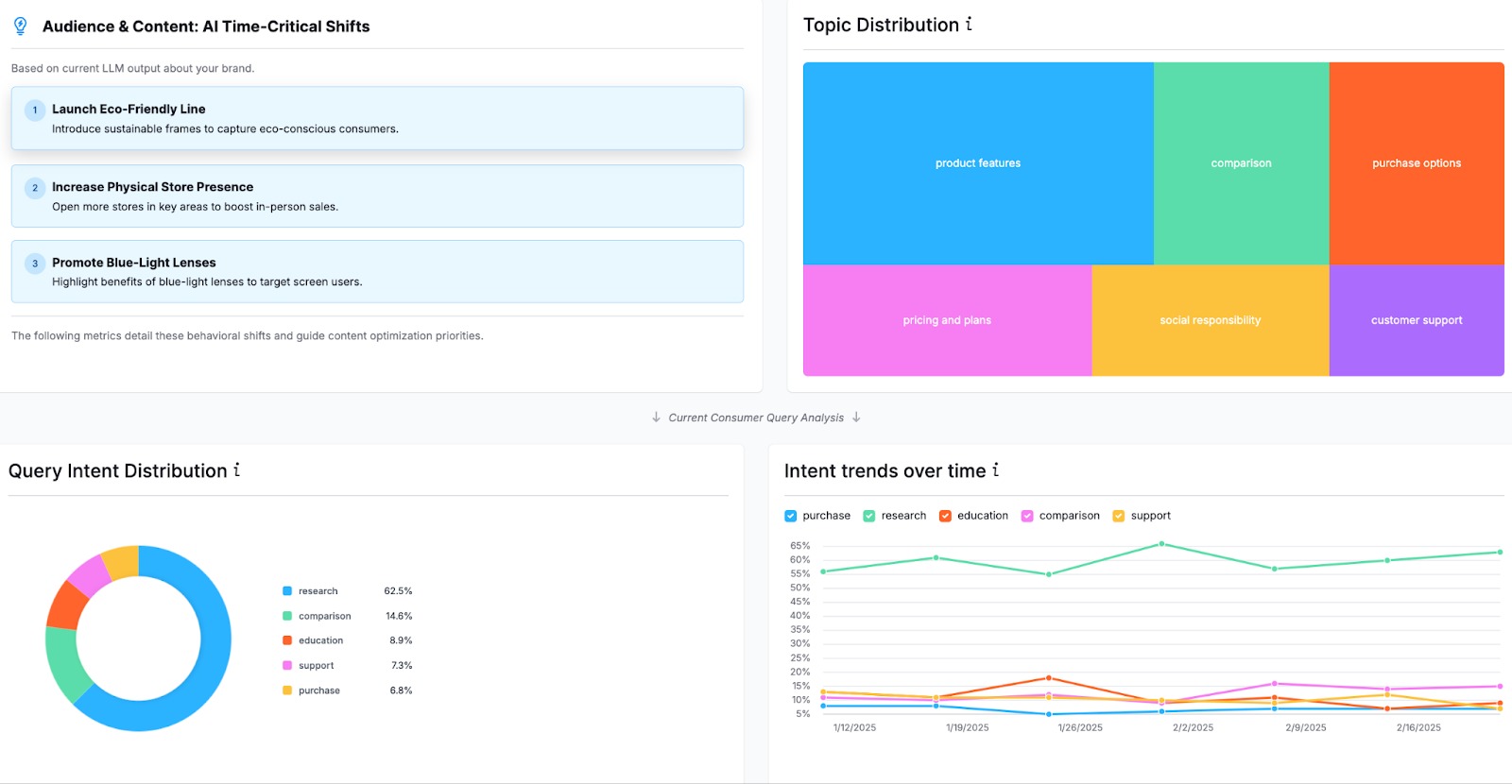
Task: Click the 65% y-axis label
Action: coord(799,546)
